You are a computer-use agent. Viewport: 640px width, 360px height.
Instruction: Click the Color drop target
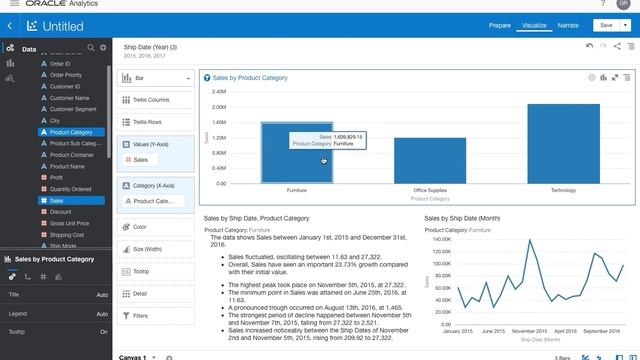[156, 227]
